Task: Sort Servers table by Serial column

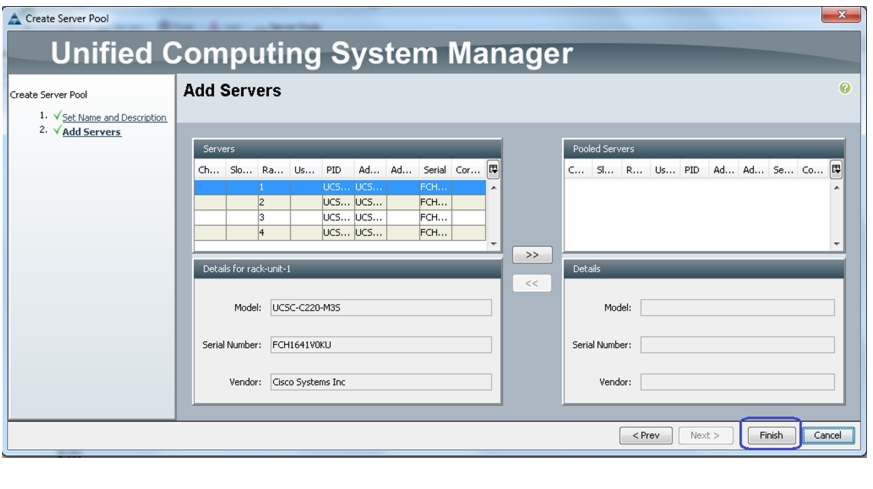Action: click(435, 170)
